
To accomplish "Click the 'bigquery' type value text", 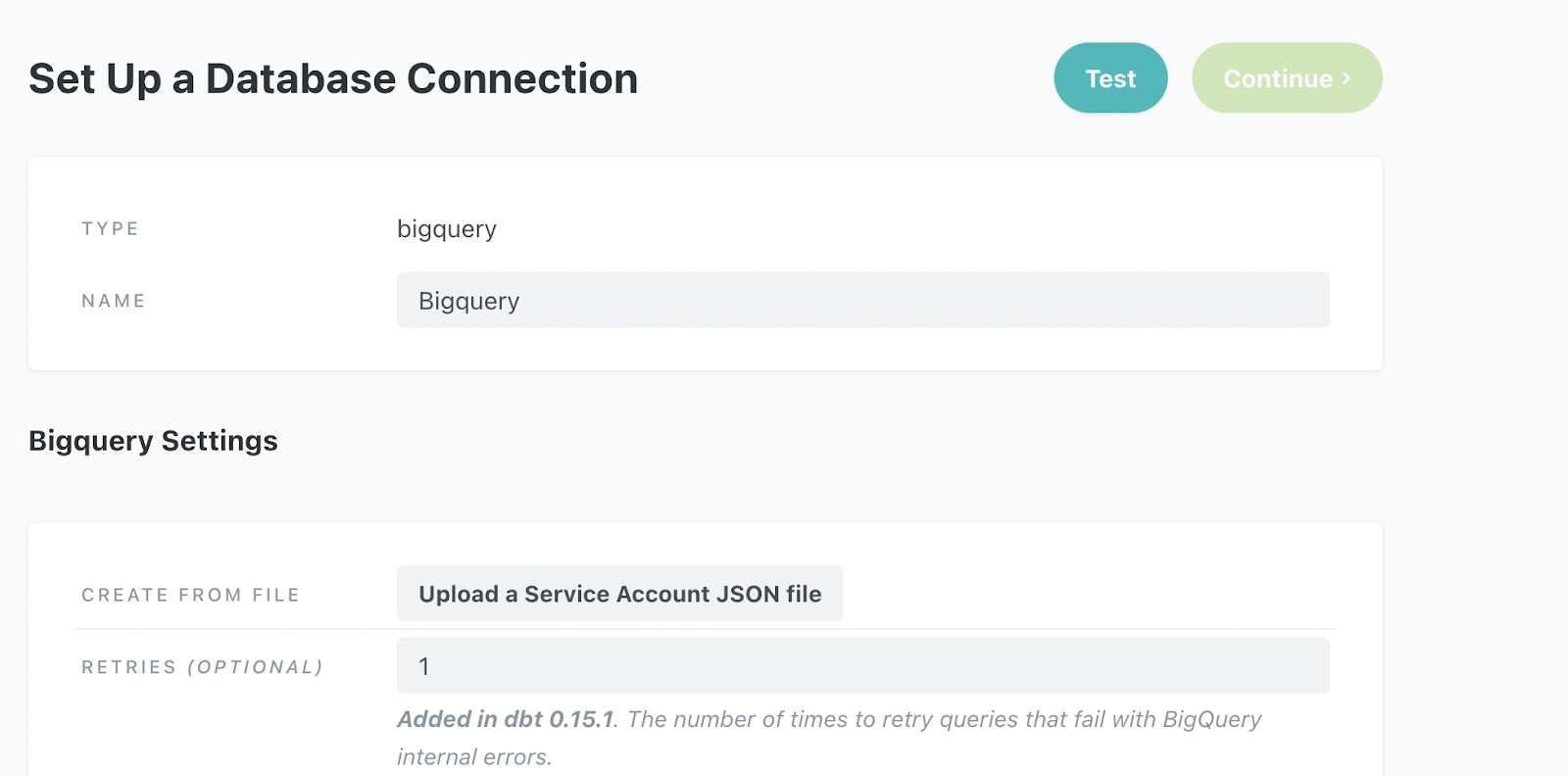I will [x=447, y=229].
